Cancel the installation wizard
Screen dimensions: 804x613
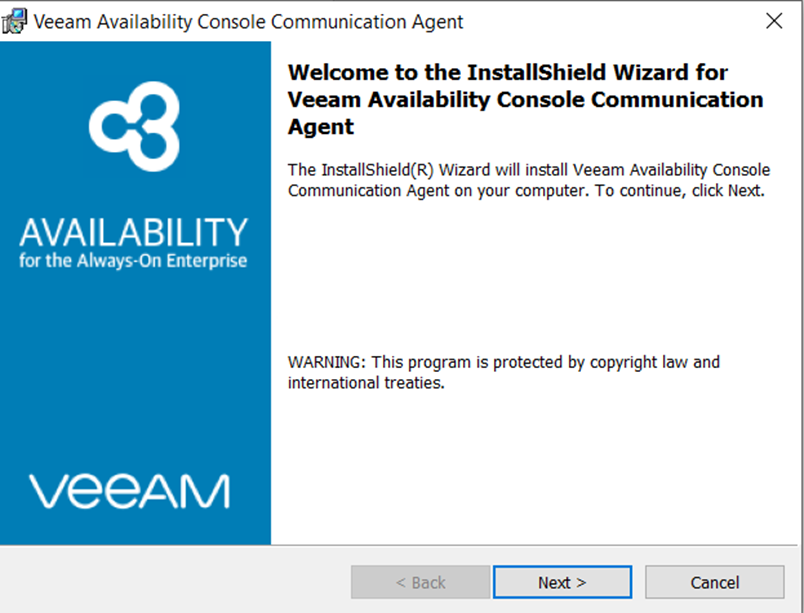click(714, 582)
